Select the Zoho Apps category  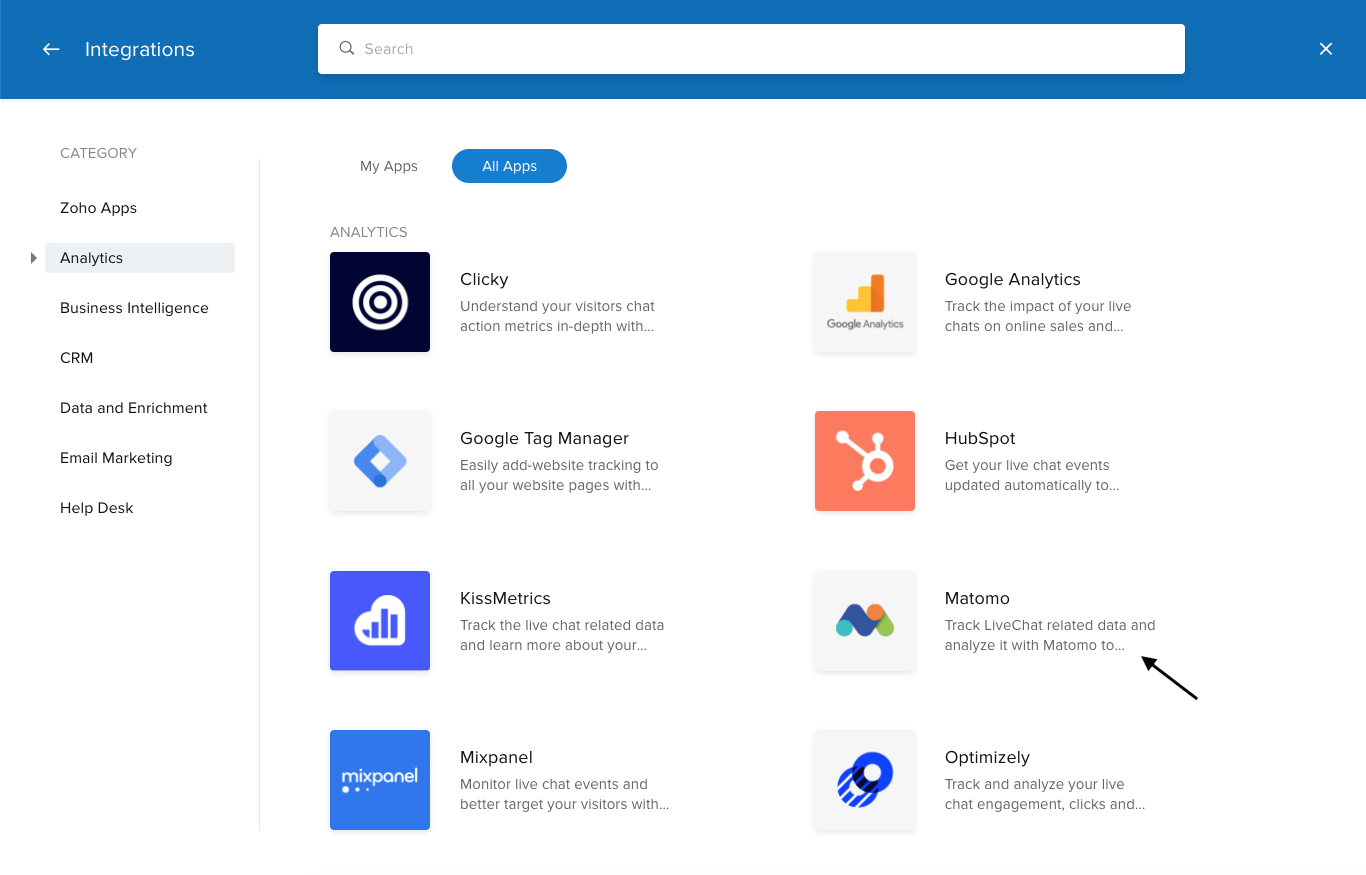click(x=98, y=208)
